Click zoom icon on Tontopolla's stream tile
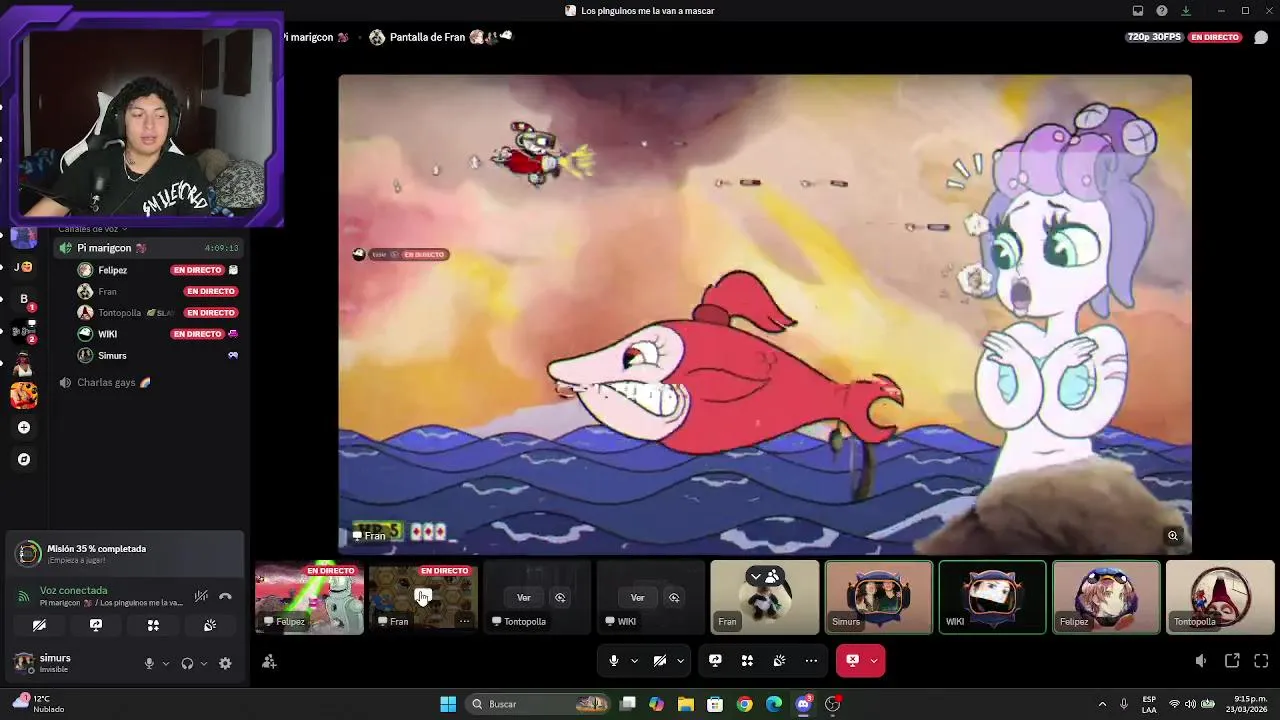 point(560,597)
